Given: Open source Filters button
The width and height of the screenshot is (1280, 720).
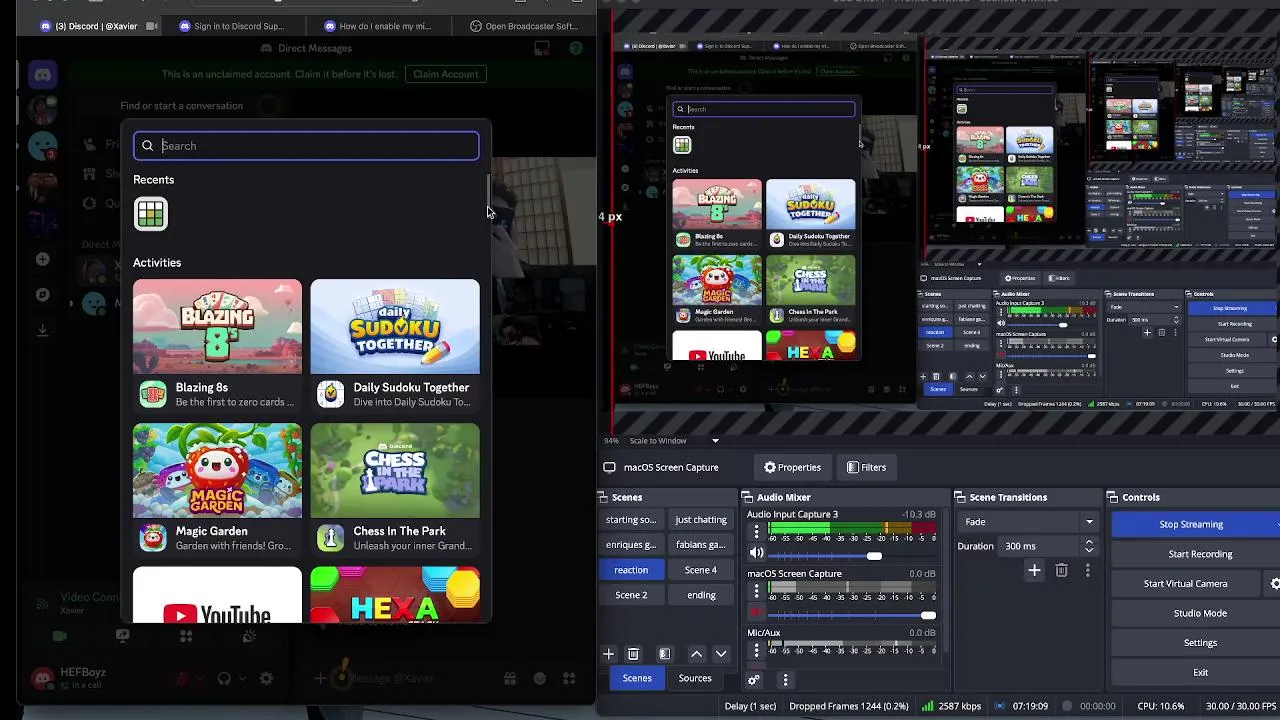Looking at the screenshot, I should pos(866,468).
